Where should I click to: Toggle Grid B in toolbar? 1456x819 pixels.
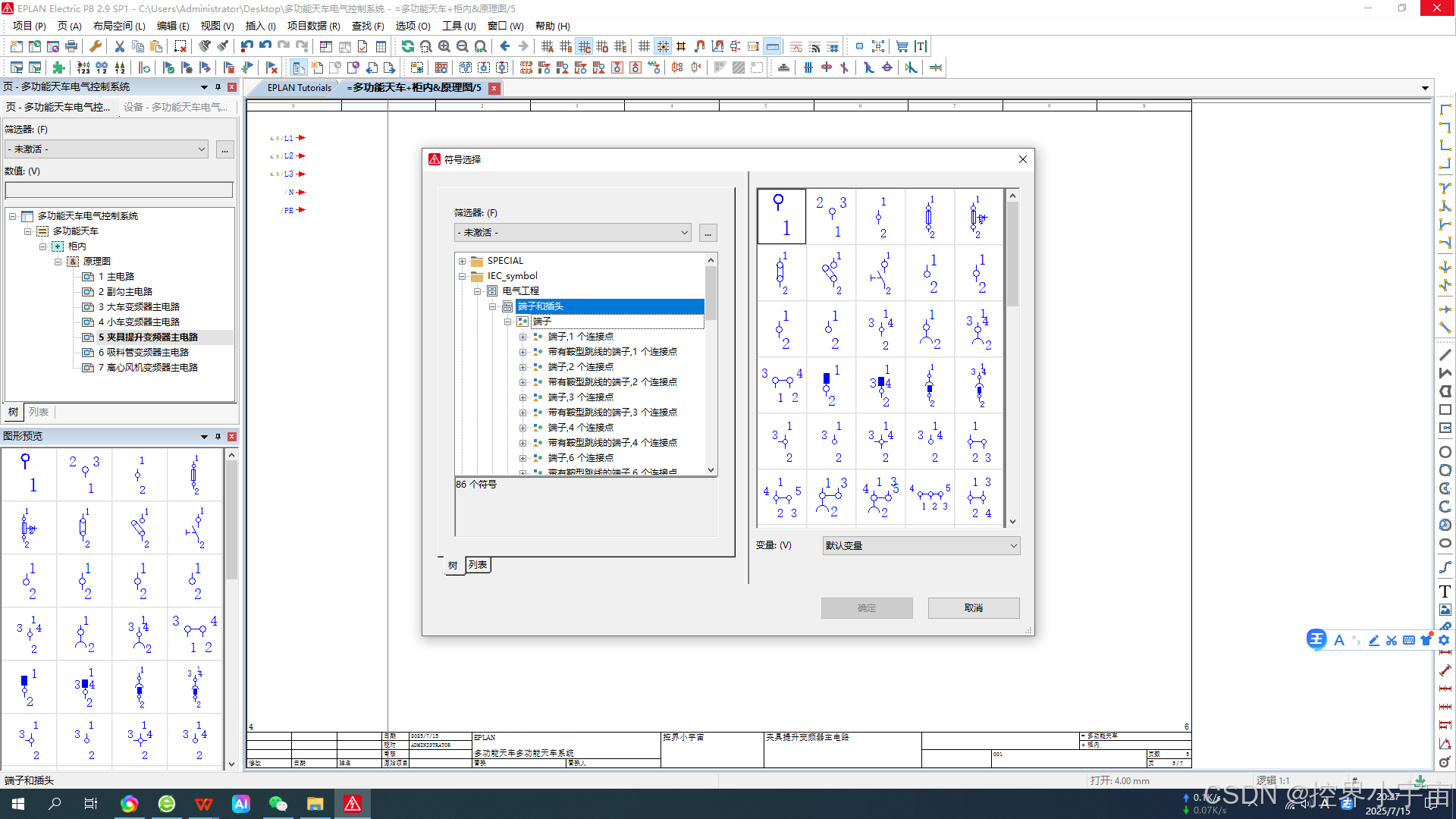(566, 46)
